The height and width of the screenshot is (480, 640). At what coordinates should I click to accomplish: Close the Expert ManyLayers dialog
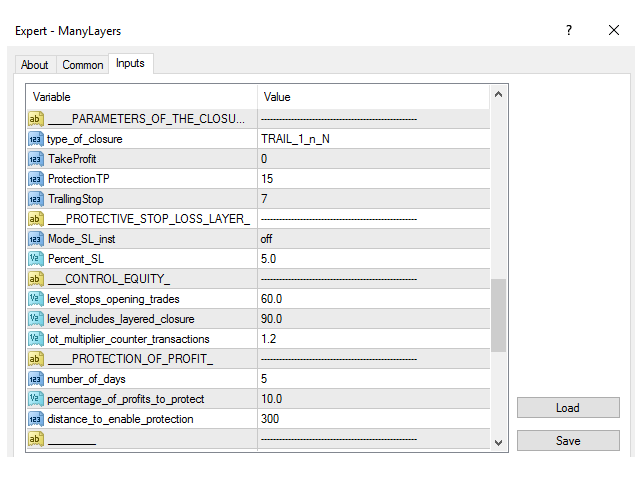pos(614,30)
